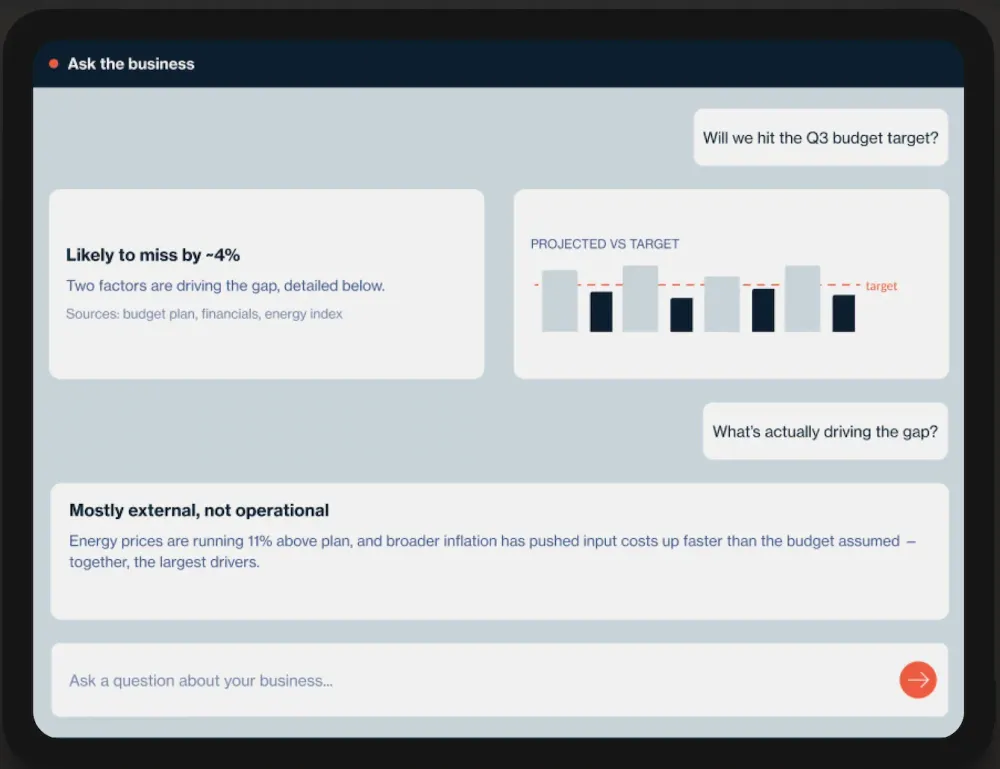Click the 'Energy prices are running 11% above plan' paragraph
Image resolution: width=1000 pixels, height=769 pixels.
492,552
